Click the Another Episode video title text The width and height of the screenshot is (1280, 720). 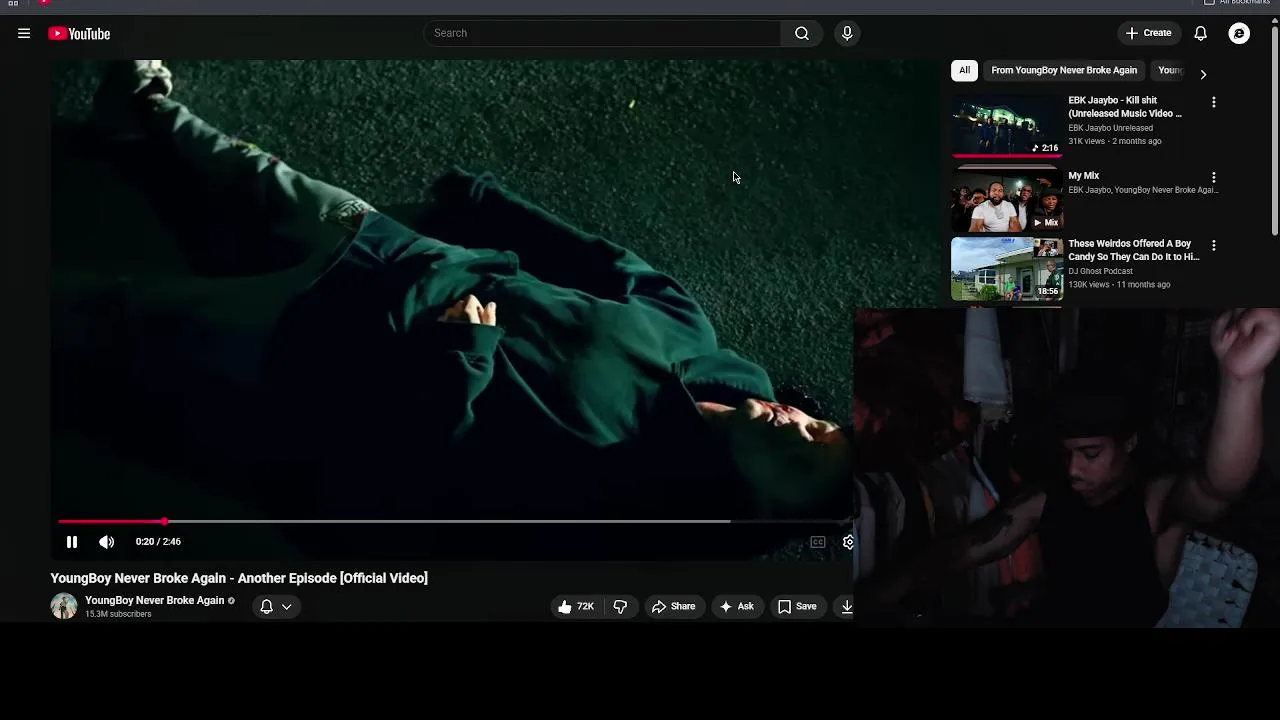pyautogui.click(x=239, y=578)
